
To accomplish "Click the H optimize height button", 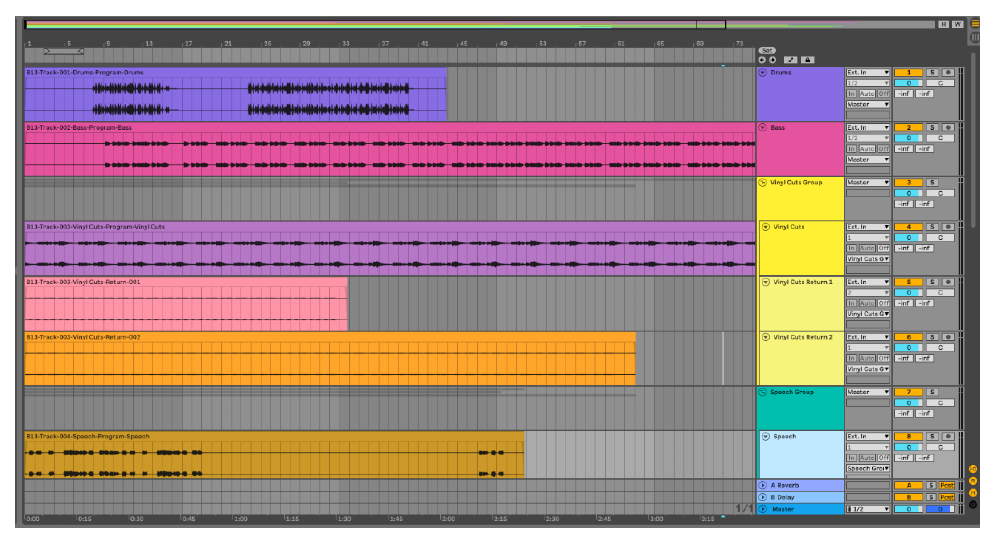I will pyautogui.click(x=944, y=24).
